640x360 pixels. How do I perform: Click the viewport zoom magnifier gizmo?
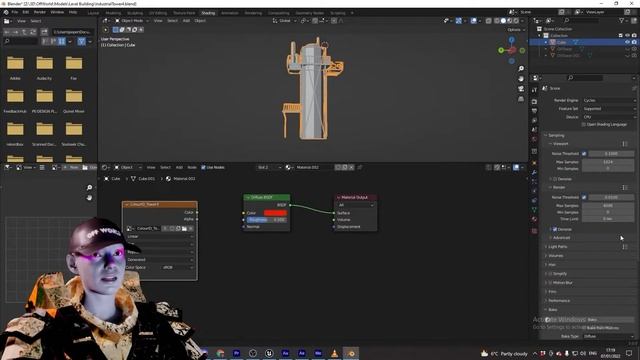[521, 69]
